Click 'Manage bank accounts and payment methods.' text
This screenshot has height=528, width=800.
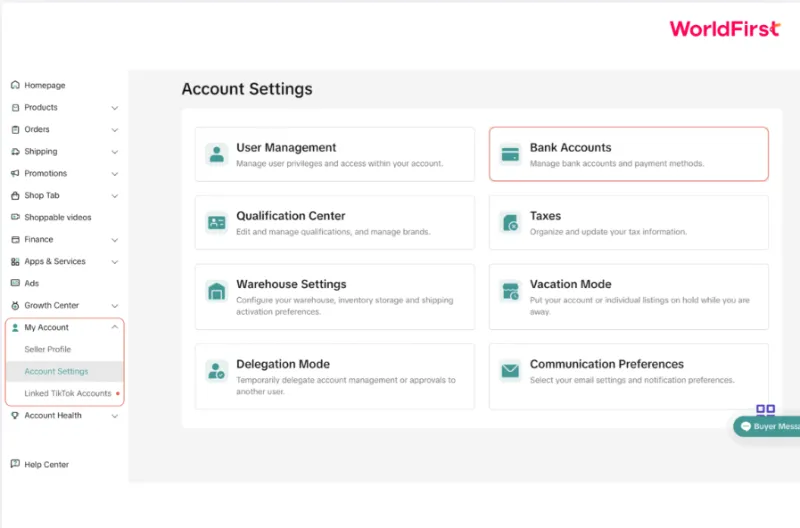tap(617, 163)
